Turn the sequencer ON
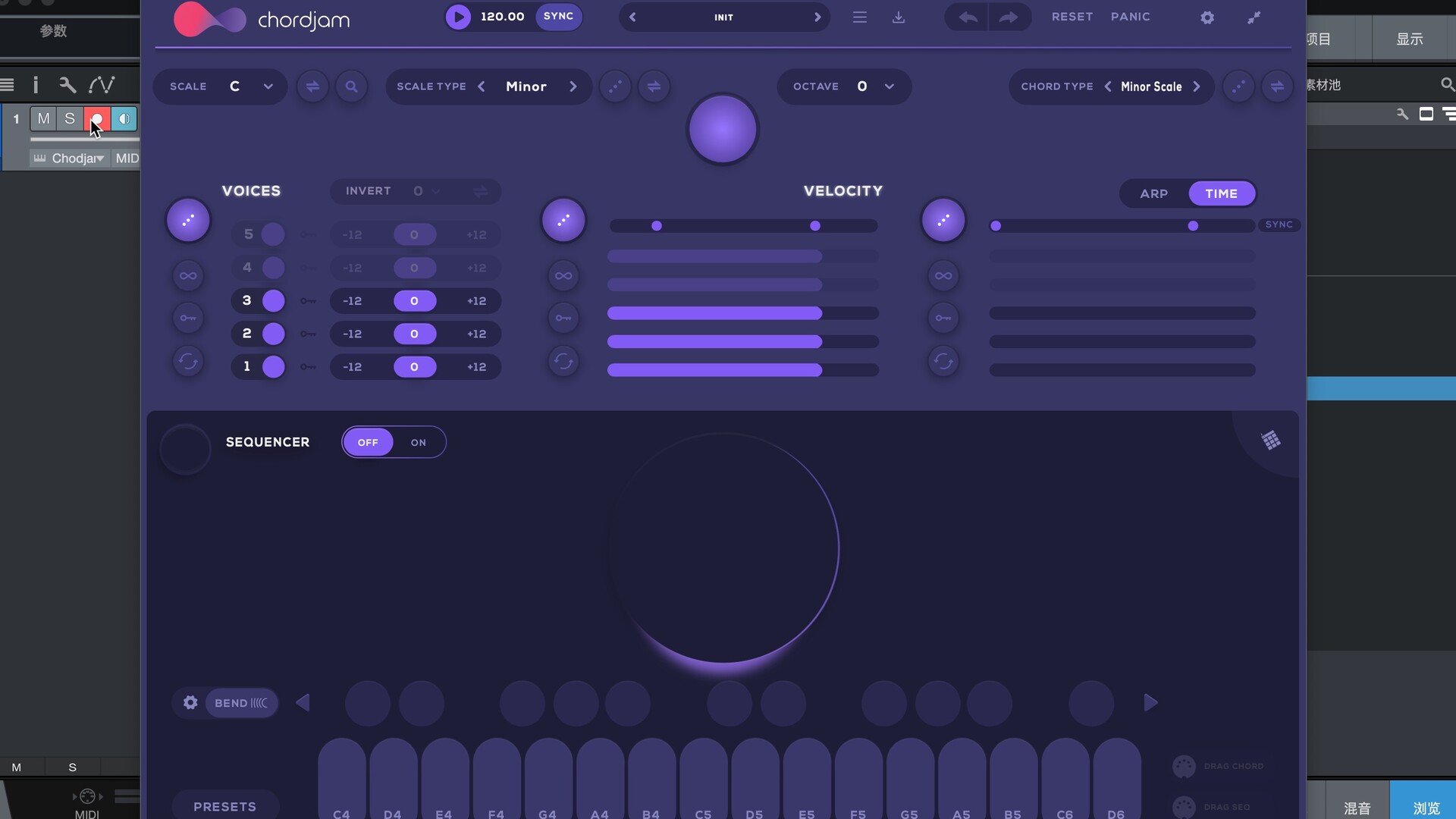Screen dimensions: 1456x819 (x=419, y=442)
